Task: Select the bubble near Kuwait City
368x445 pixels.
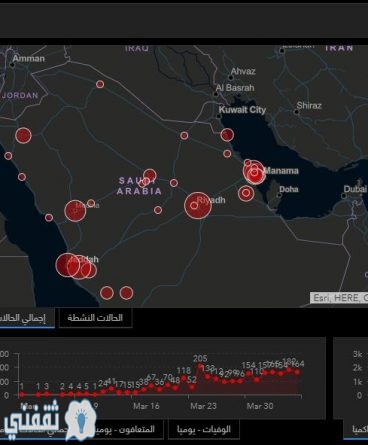Action: pyautogui.click(x=227, y=135)
